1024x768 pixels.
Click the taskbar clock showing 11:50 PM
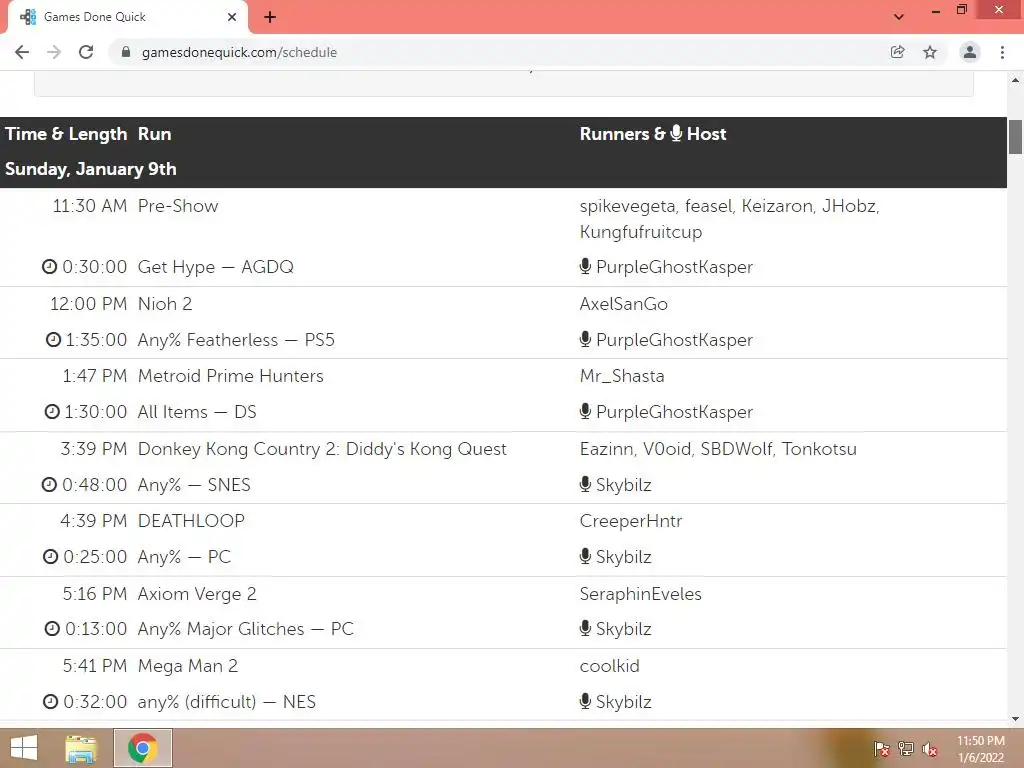(x=980, y=749)
